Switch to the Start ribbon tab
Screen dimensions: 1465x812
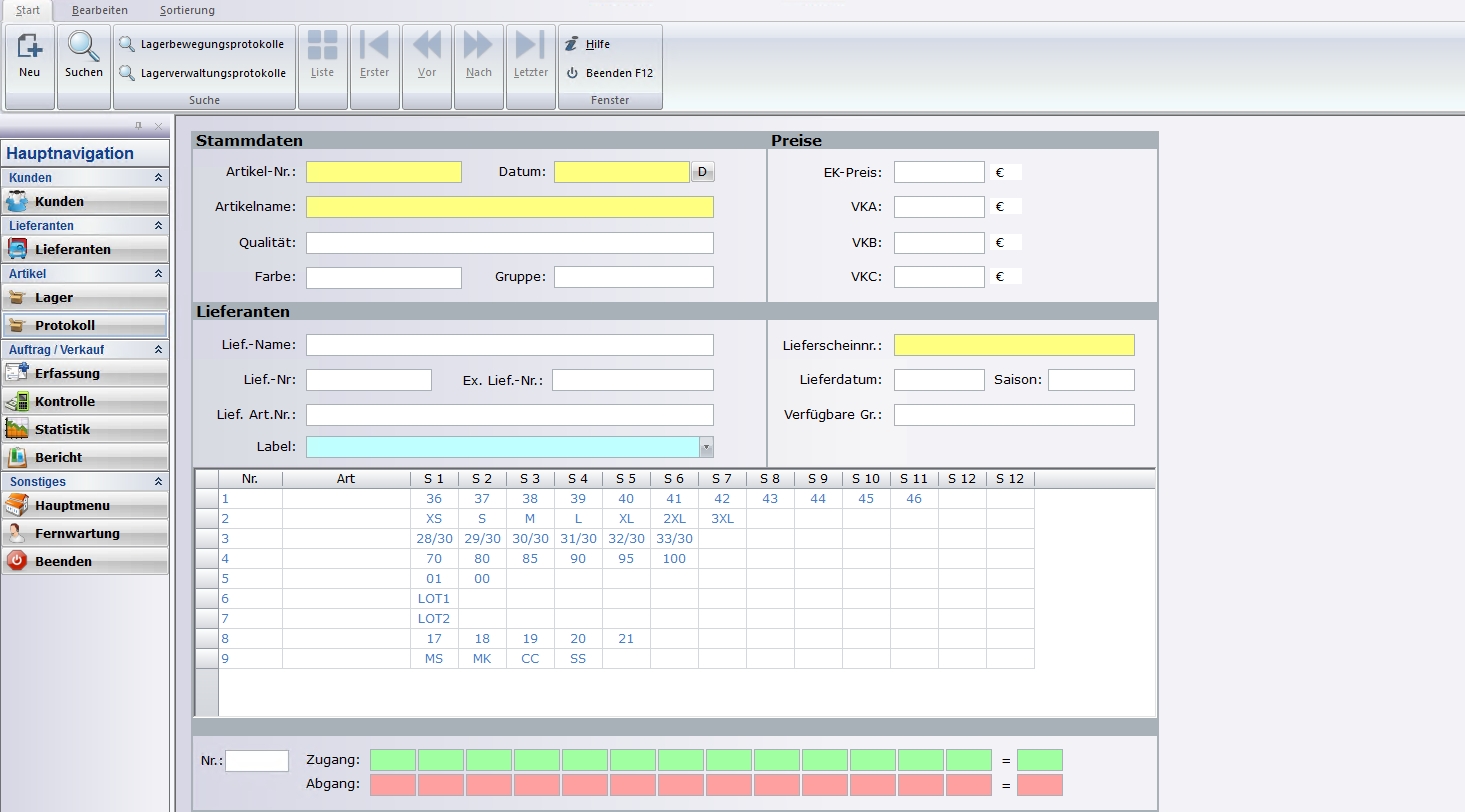pos(28,10)
